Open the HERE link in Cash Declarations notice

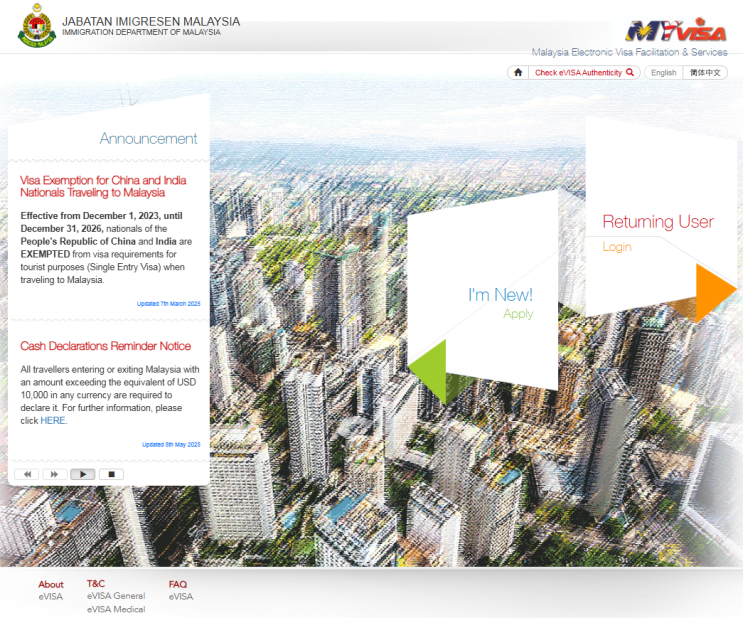pyautogui.click(x=53, y=420)
